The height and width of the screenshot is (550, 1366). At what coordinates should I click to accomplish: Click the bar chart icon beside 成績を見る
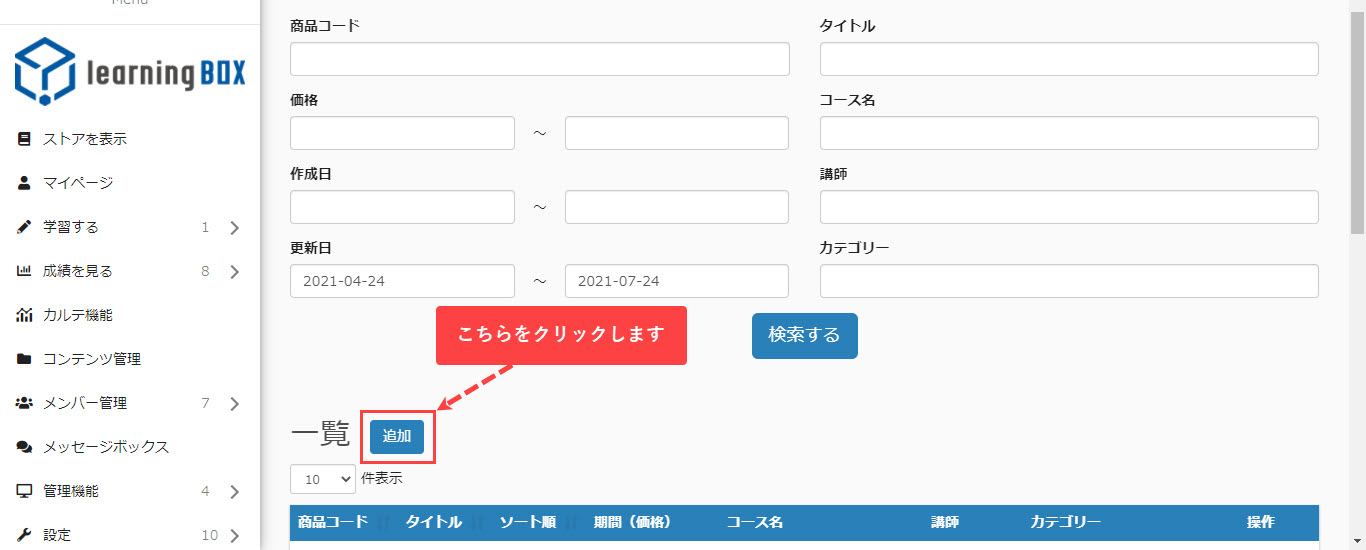tap(25, 271)
